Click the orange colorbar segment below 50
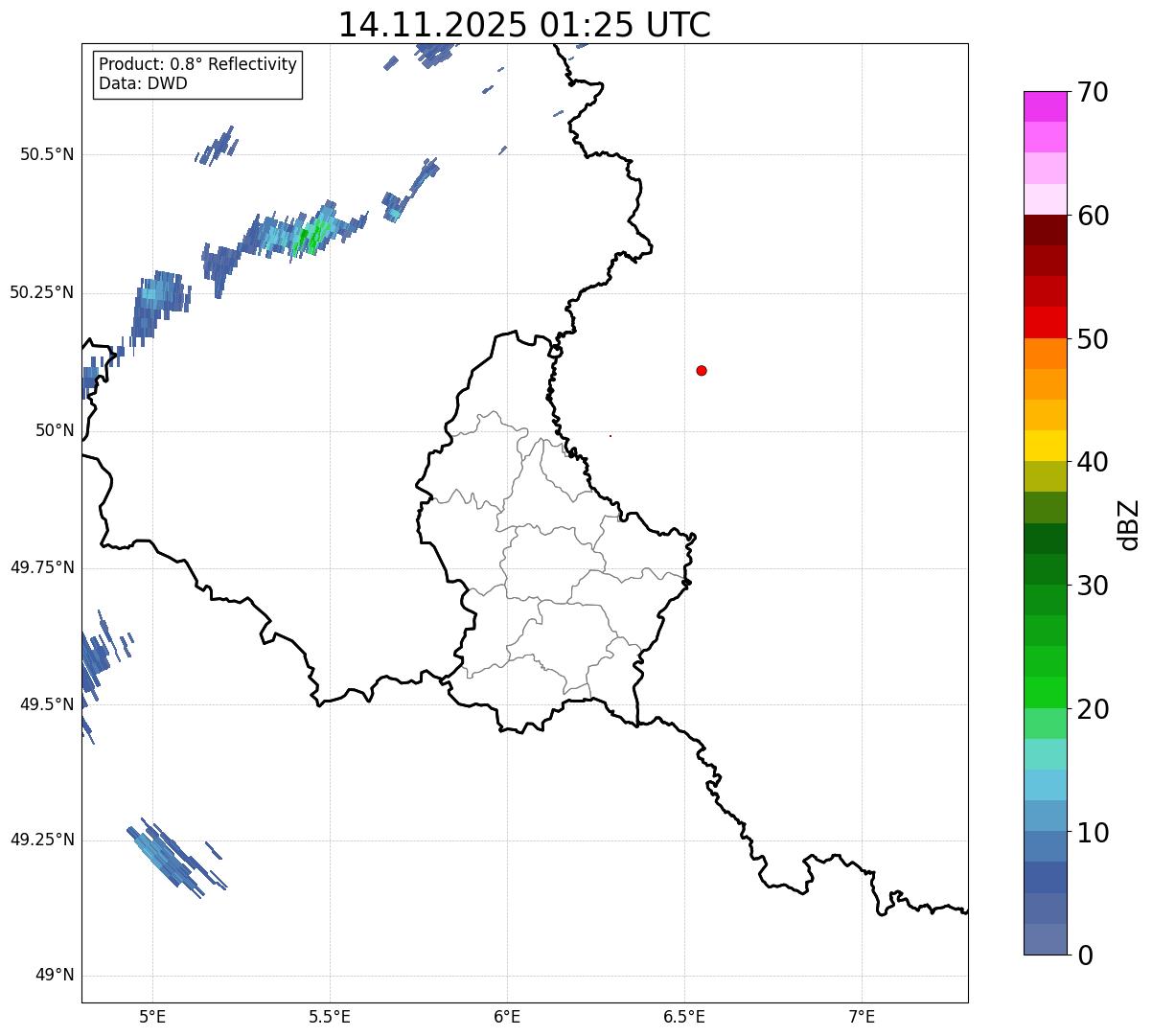 [x=1045, y=354]
